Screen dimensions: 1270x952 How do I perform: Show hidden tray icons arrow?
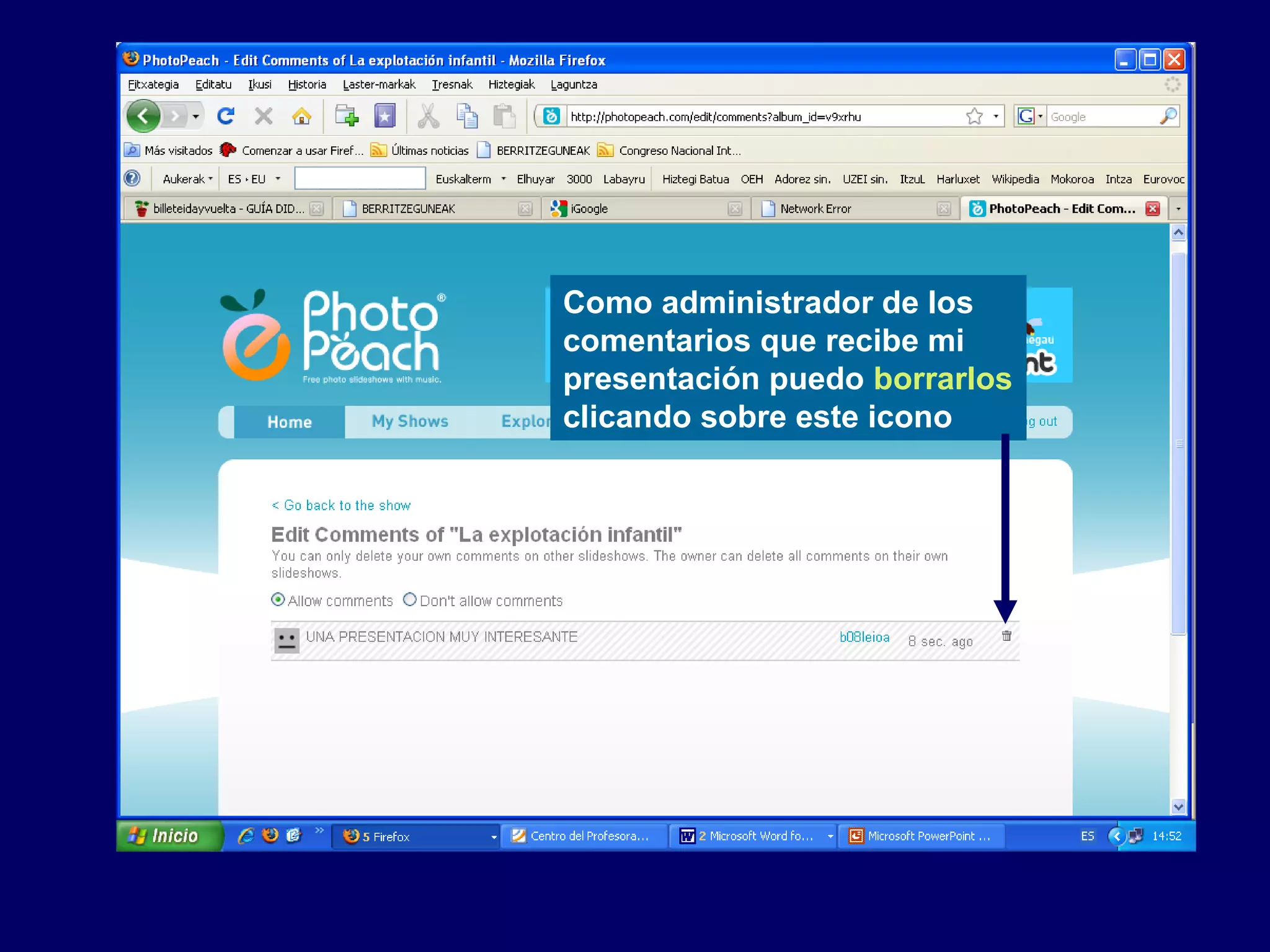point(1116,835)
